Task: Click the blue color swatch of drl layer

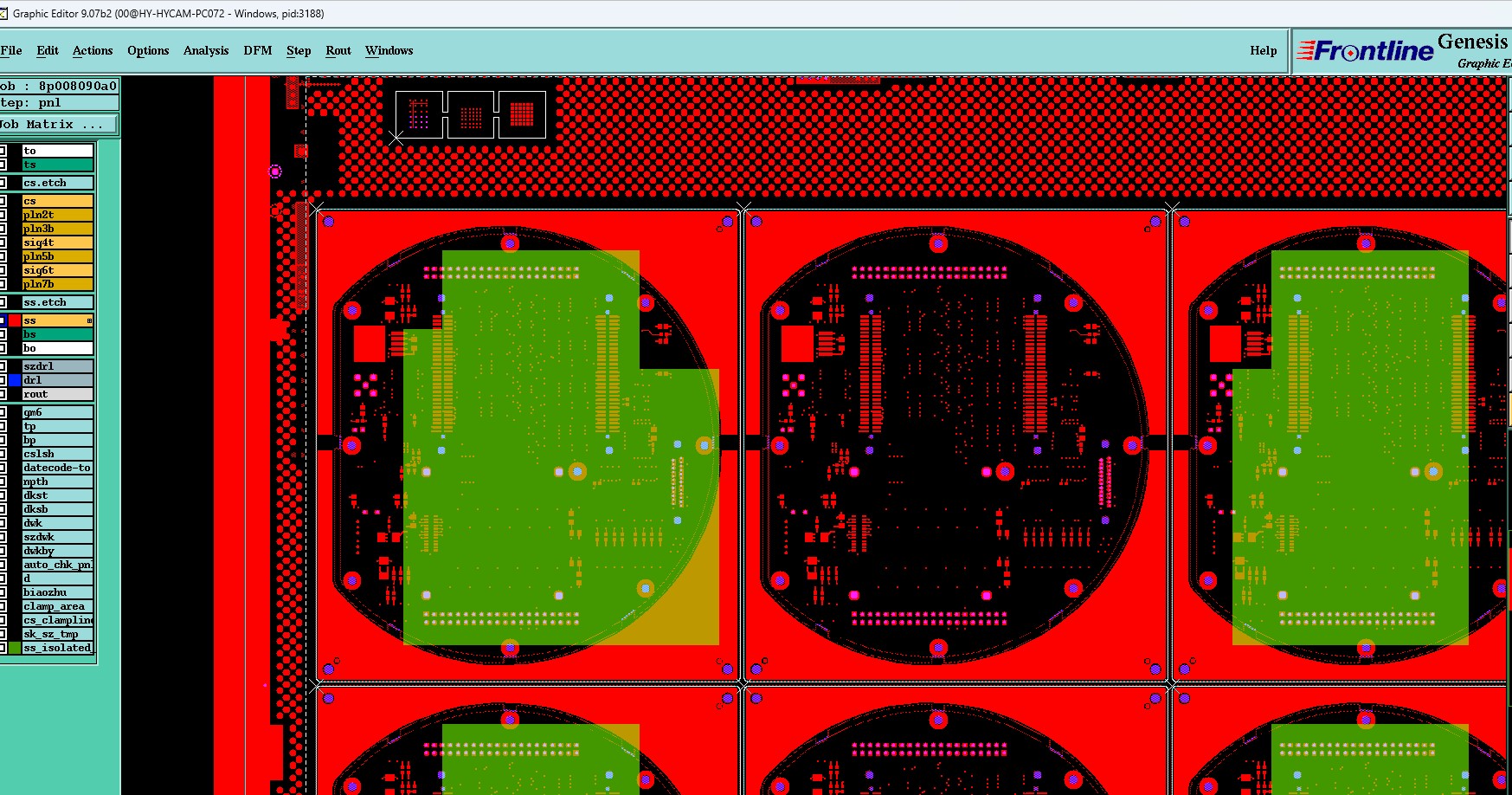Action: 15,380
